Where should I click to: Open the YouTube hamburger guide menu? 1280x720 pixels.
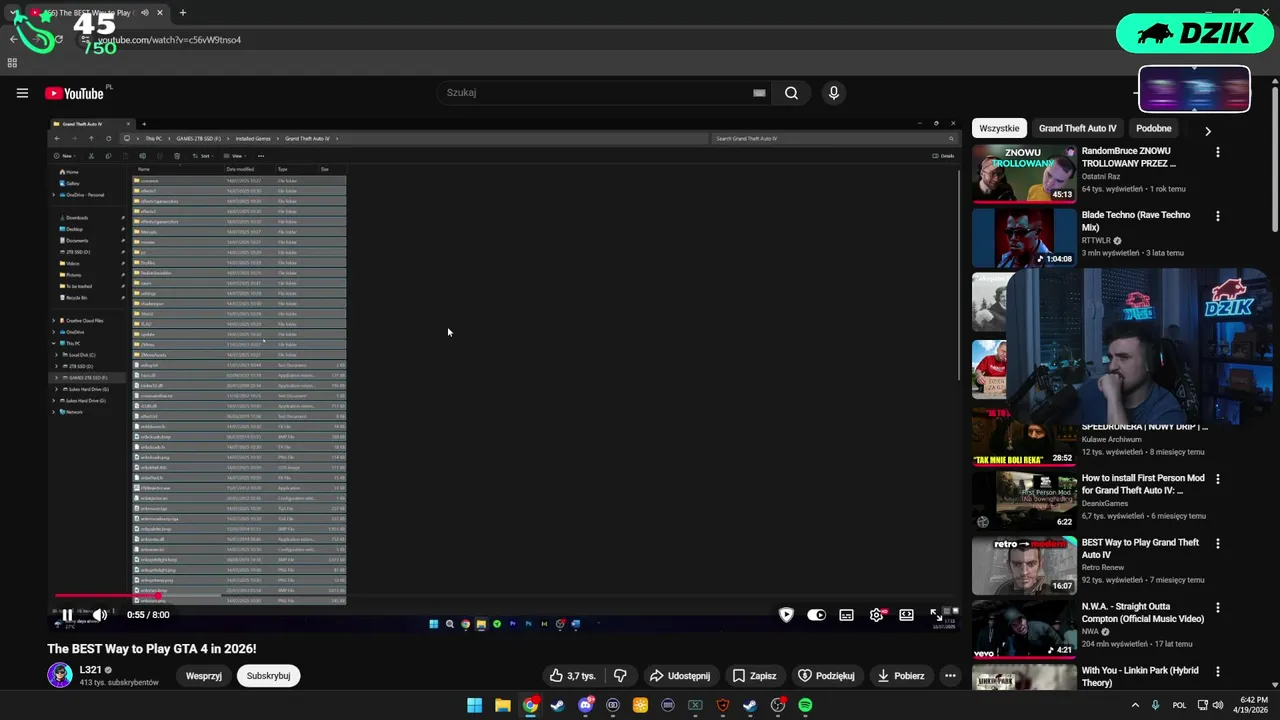pyautogui.click(x=22, y=93)
